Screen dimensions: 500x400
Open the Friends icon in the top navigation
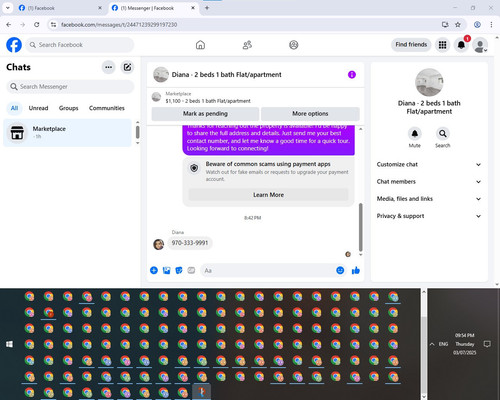(x=247, y=45)
